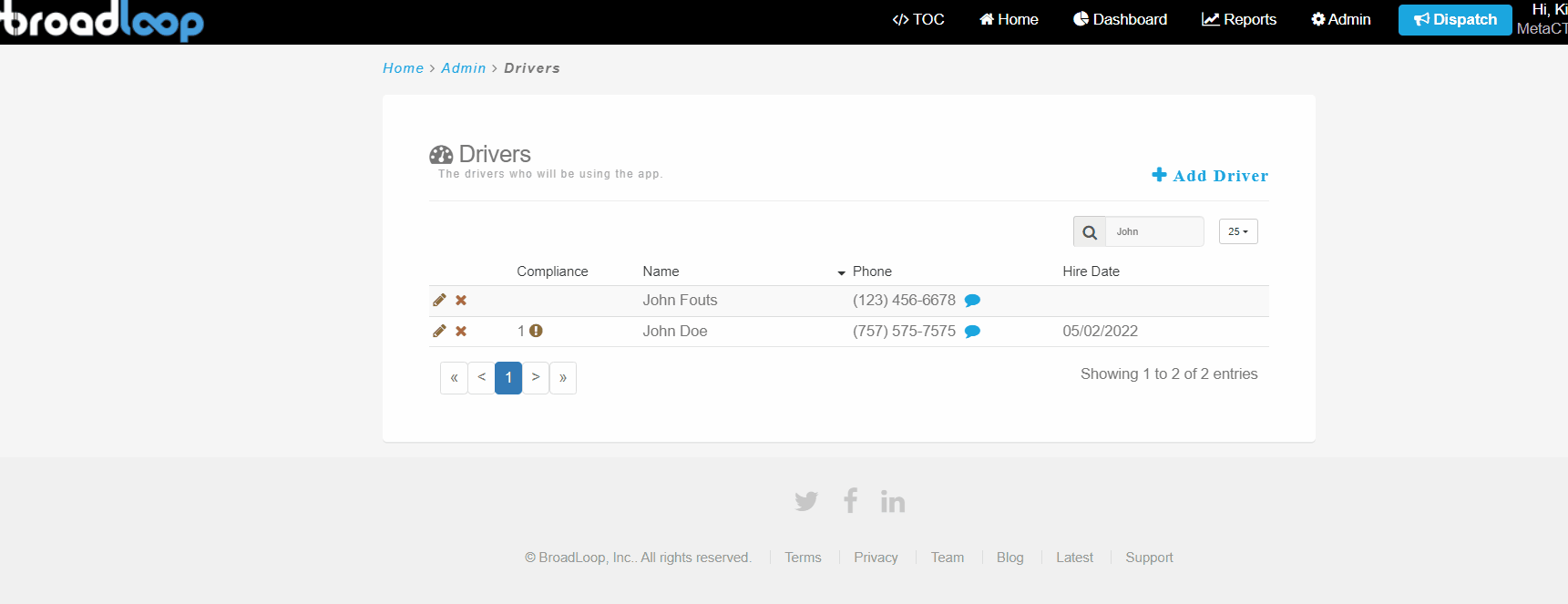Open Dashboard in top navigation

[1120, 19]
